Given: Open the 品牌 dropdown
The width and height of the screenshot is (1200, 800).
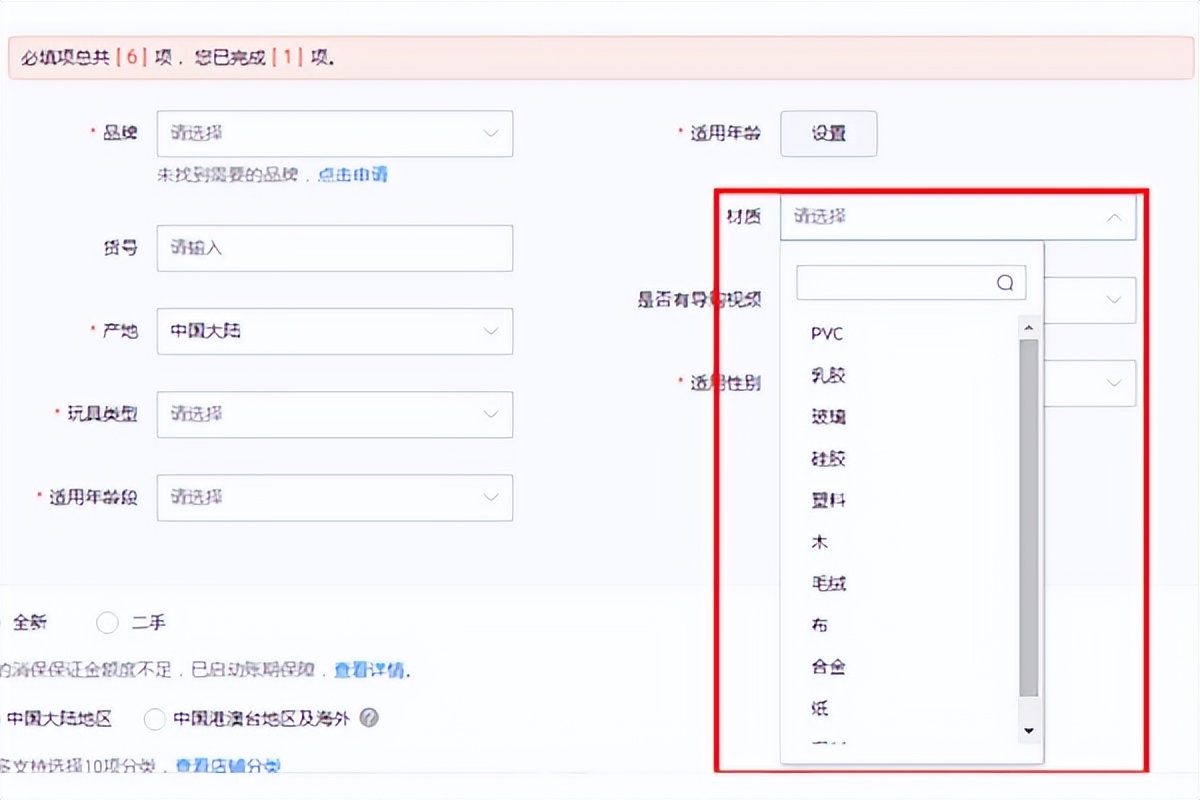Looking at the screenshot, I should [x=335, y=133].
